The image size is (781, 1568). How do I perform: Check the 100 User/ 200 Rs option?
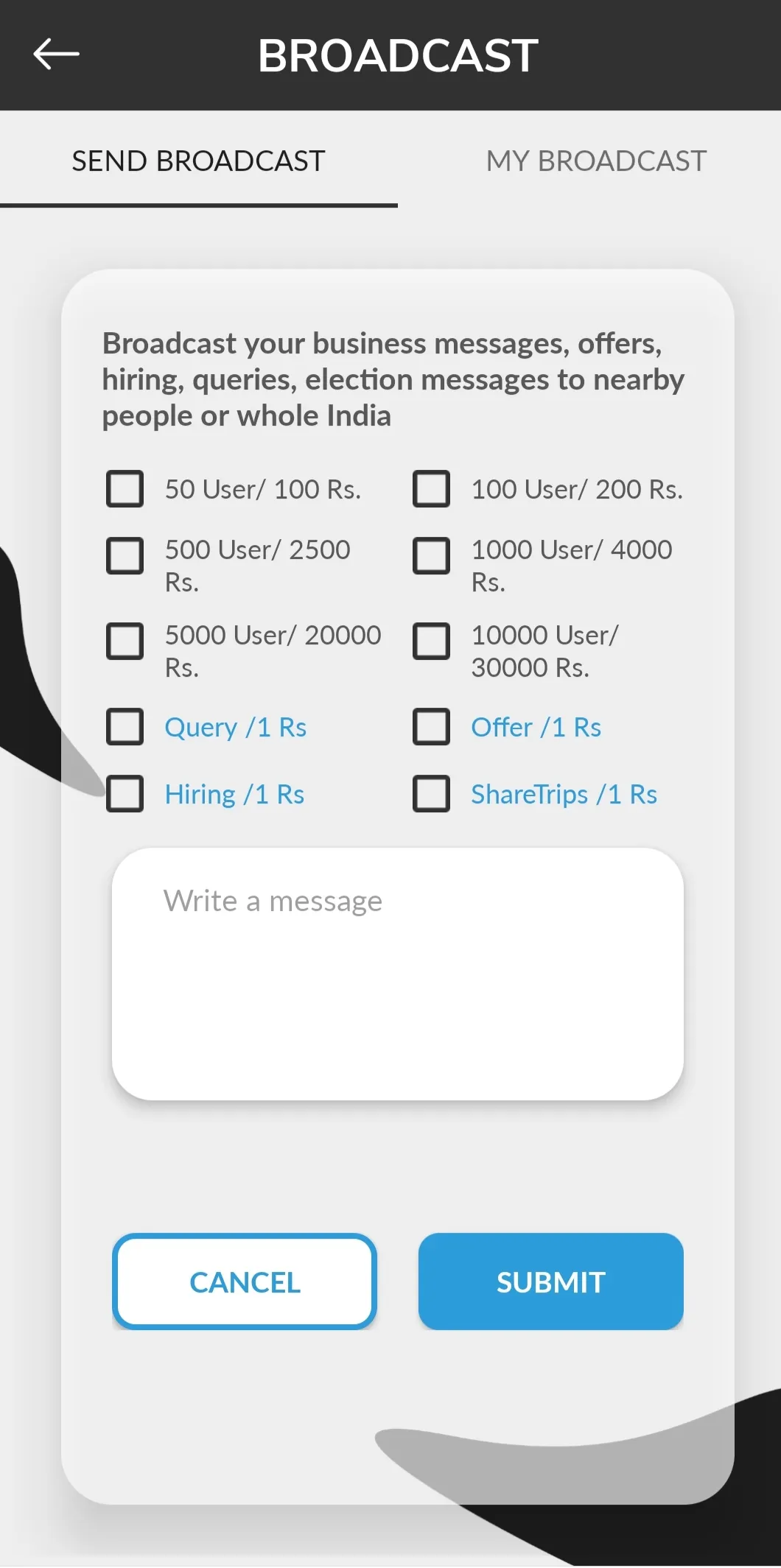coord(432,488)
